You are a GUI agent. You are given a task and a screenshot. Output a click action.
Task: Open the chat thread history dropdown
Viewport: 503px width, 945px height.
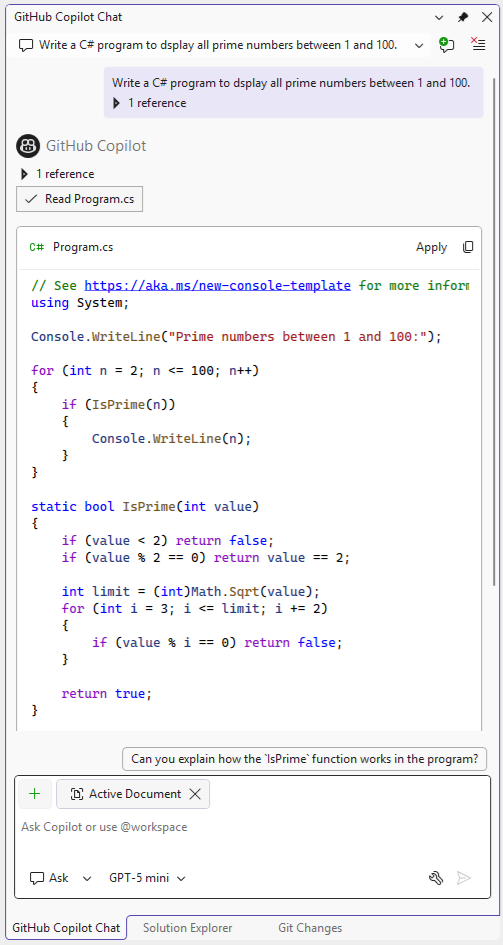pyautogui.click(x=419, y=45)
